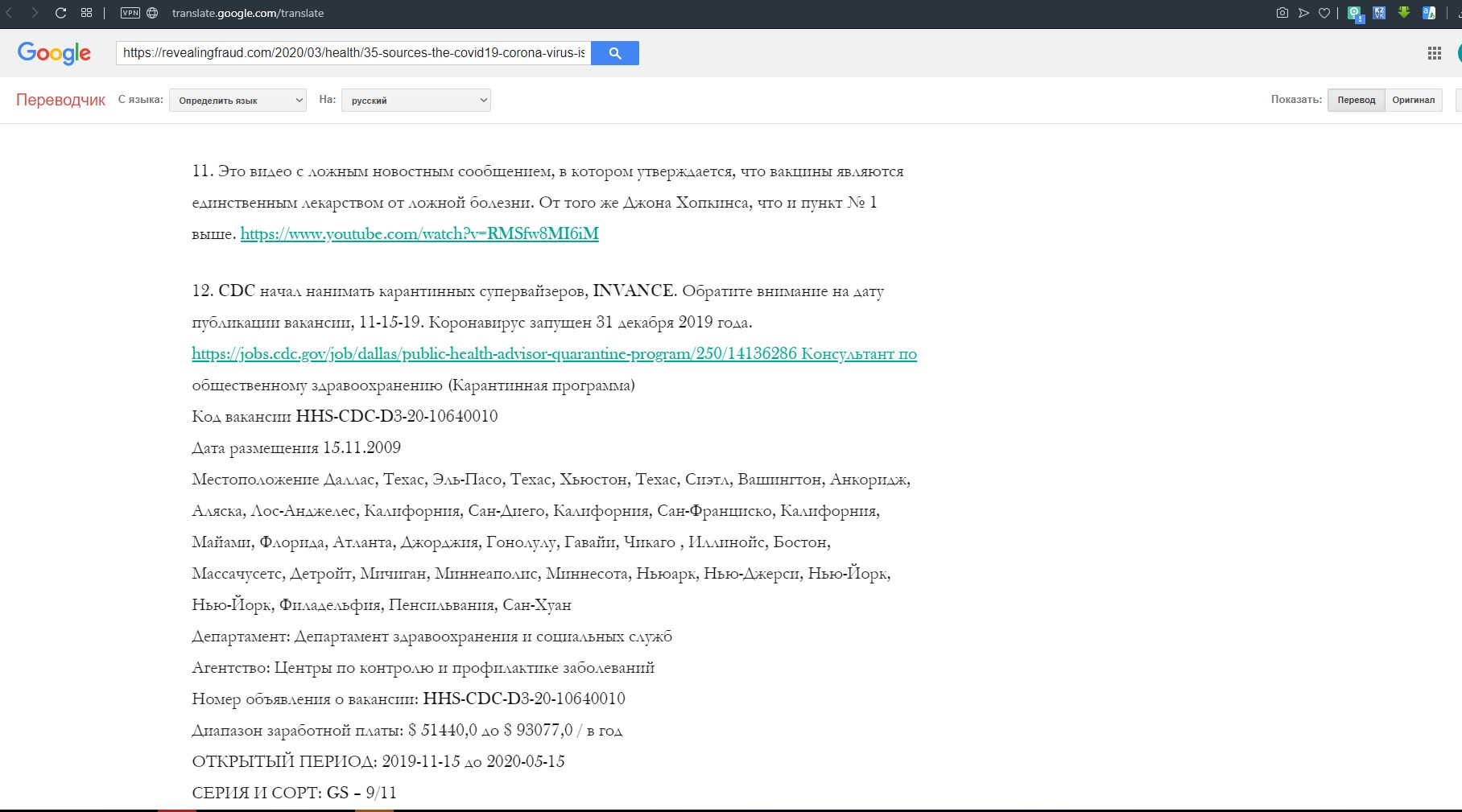Image resolution: width=1462 pixels, height=812 pixels.
Task: Edit the revealingfraud.com URL field
Action: pos(353,53)
